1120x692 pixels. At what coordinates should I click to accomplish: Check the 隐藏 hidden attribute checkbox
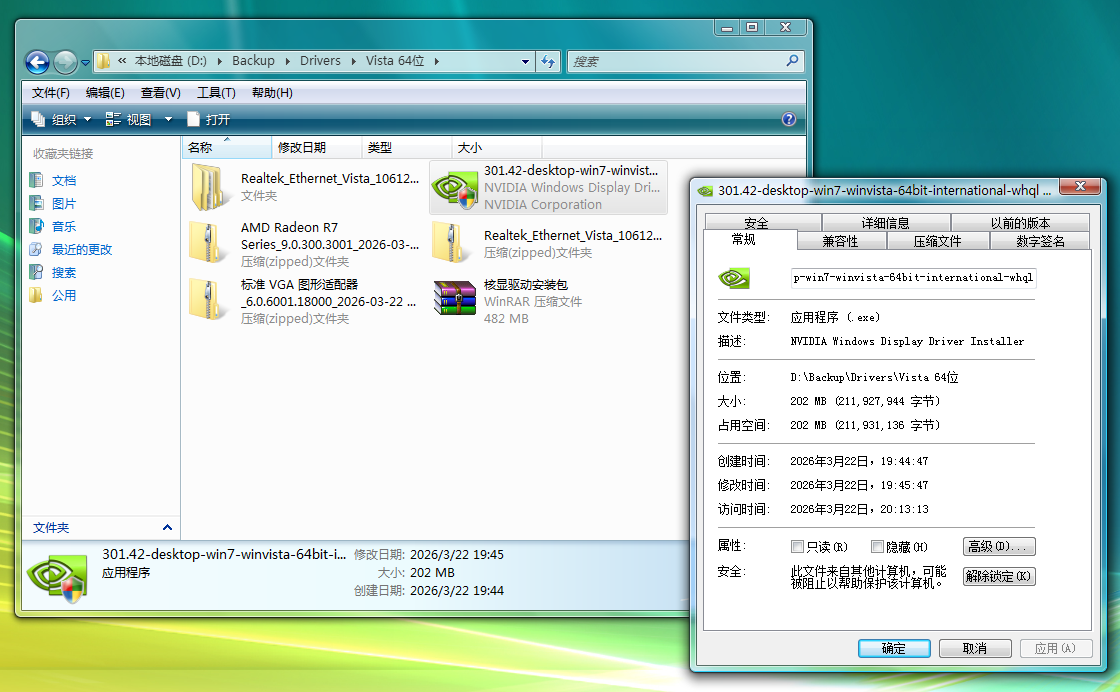(x=877, y=547)
